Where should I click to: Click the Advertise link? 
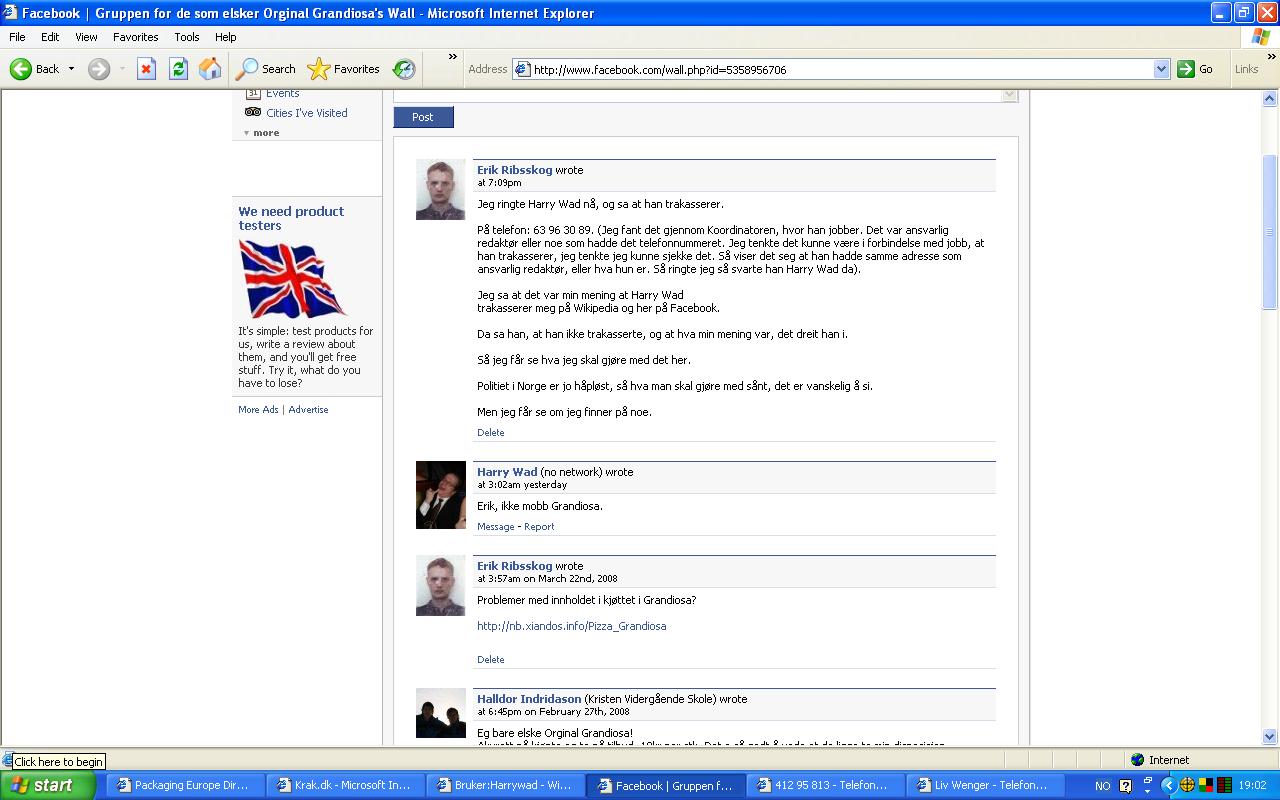pyautogui.click(x=308, y=410)
